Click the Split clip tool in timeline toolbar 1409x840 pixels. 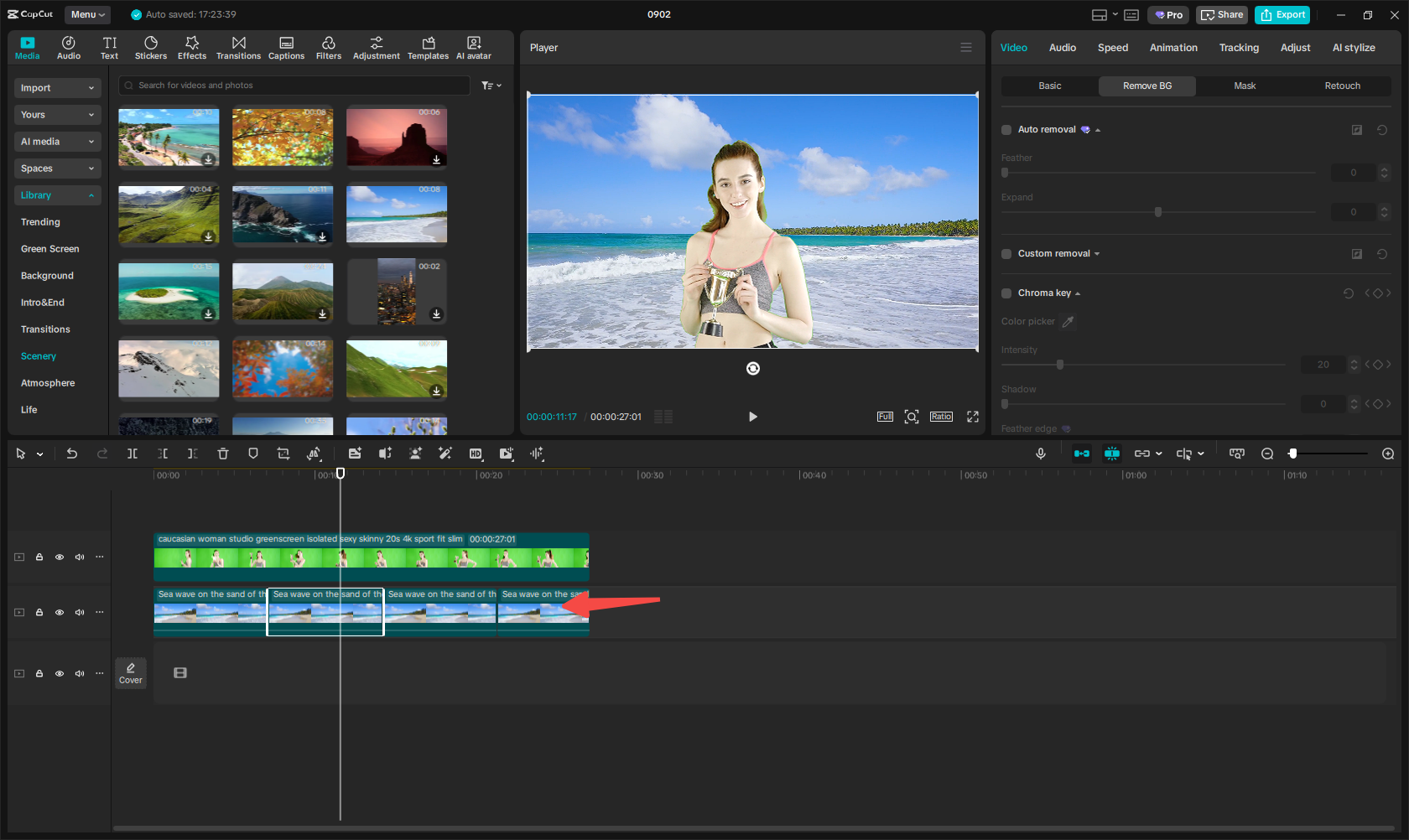133,454
